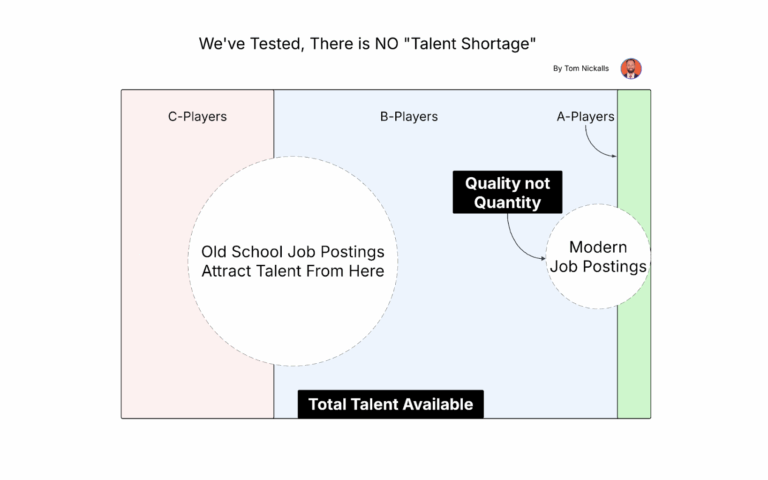Select the C-Players column label

[x=197, y=117]
